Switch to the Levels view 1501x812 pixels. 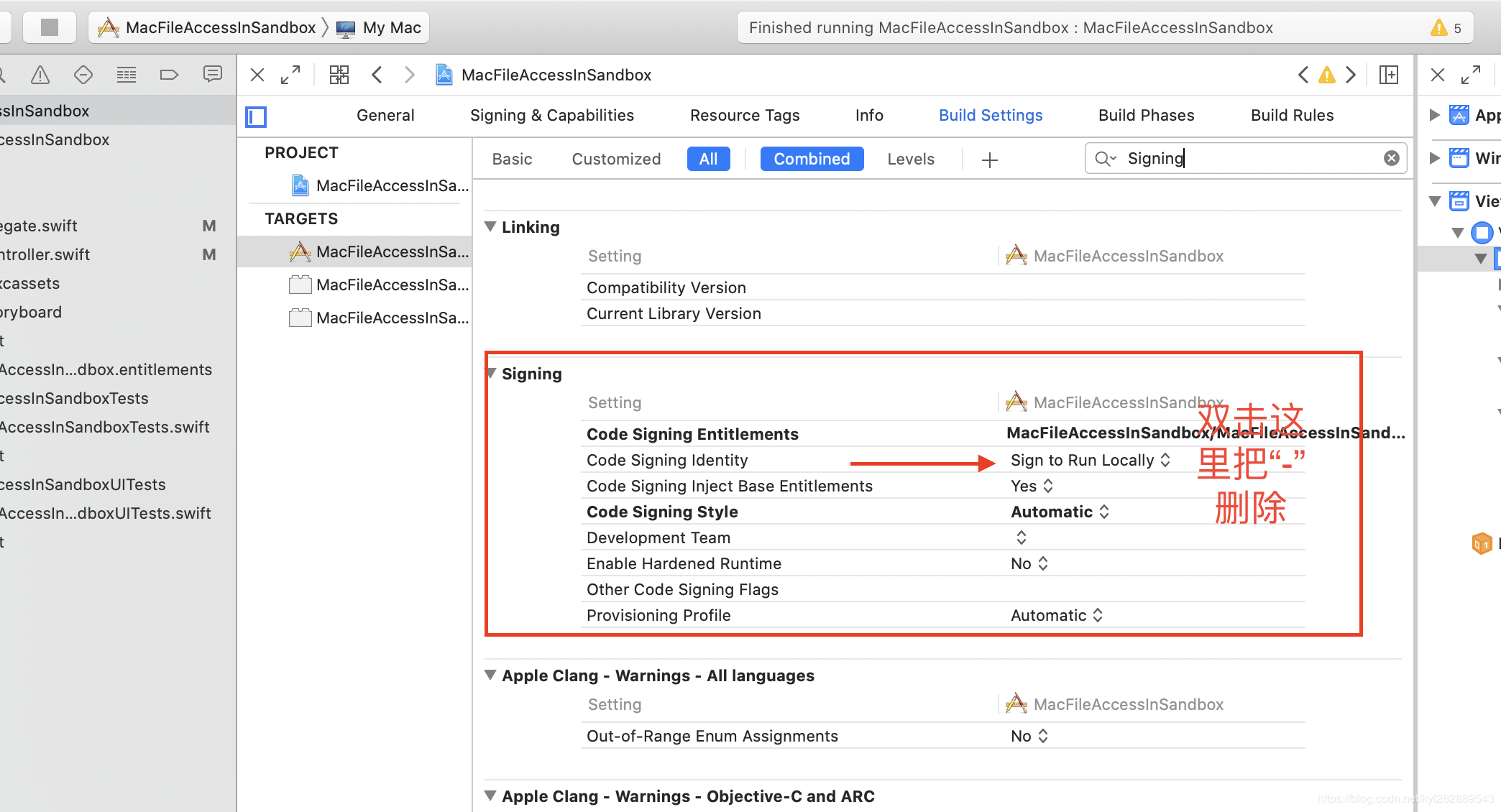tap(910, 159)
